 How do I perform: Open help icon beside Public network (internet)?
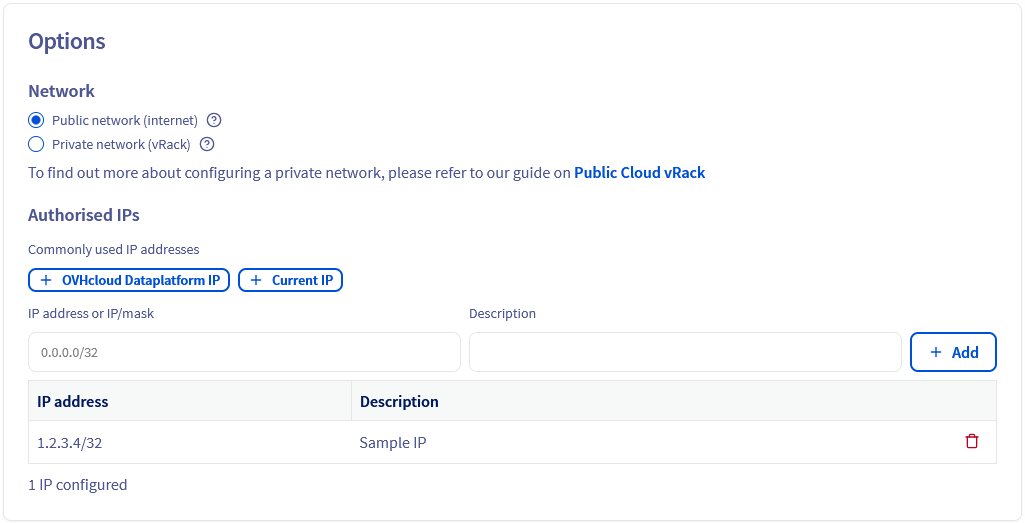(x=213, y=120)
